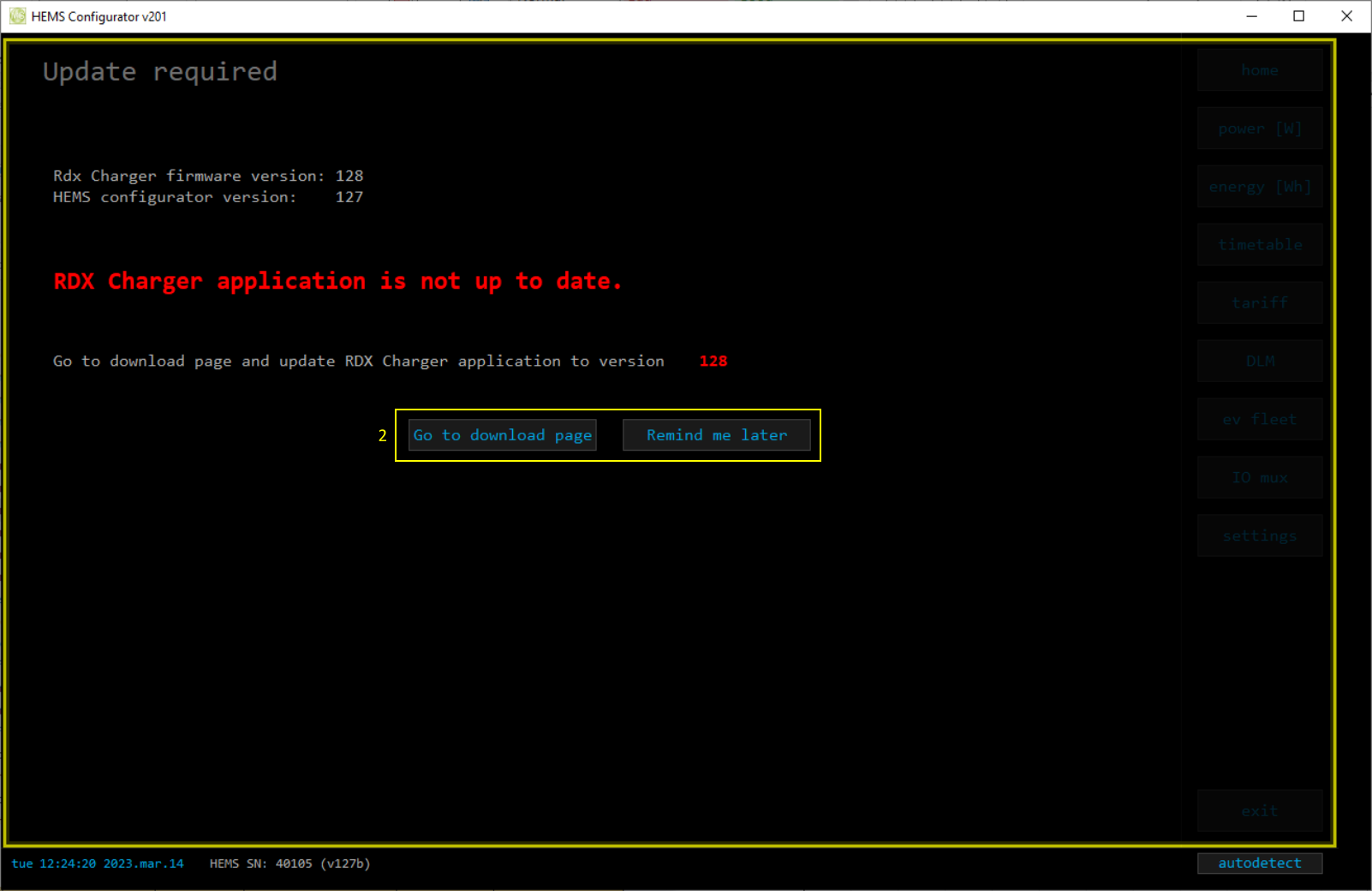
Task: Select the ev fleet page
Action: [x=1259, y=420]
